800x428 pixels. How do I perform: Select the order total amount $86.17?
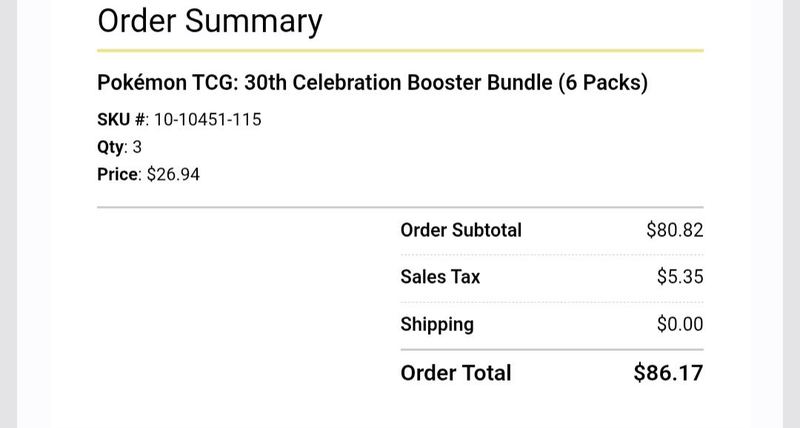pos(668,373)
